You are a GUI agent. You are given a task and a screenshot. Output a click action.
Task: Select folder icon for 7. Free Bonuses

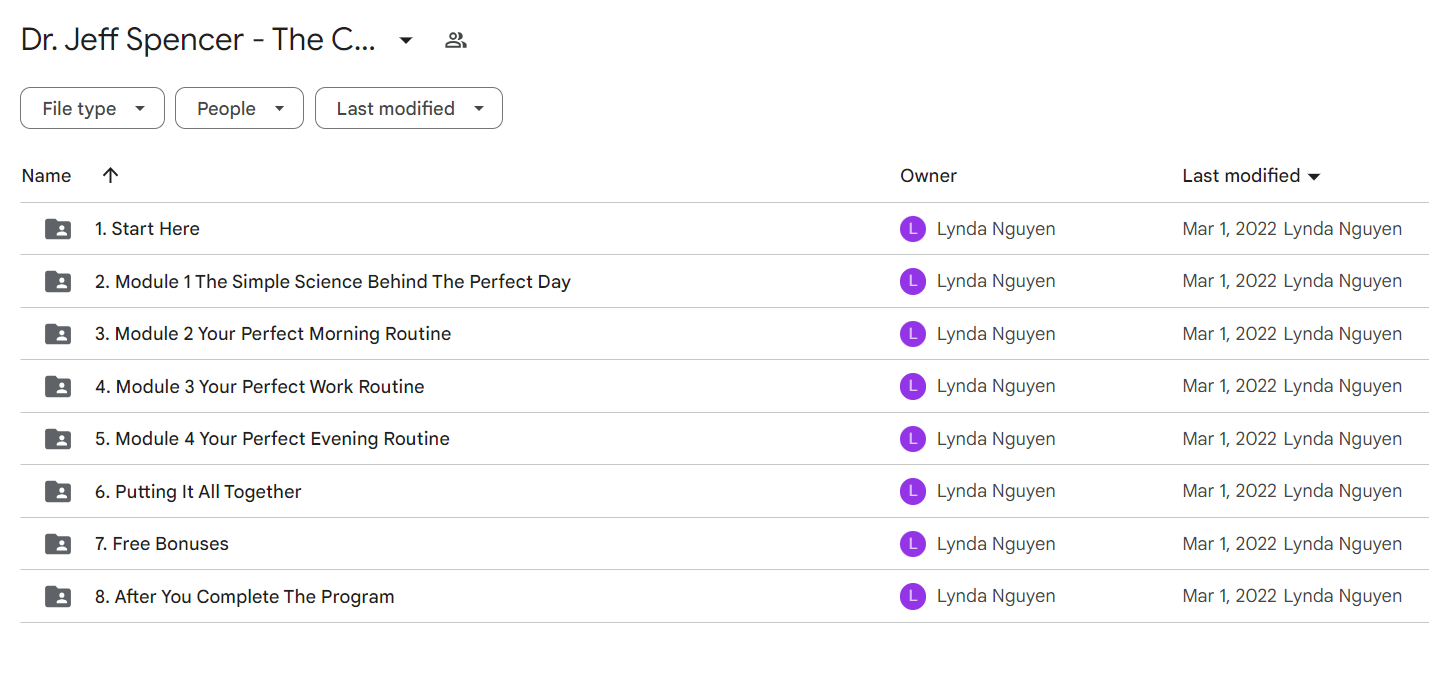pyautogui.click(x=59, y=544)
